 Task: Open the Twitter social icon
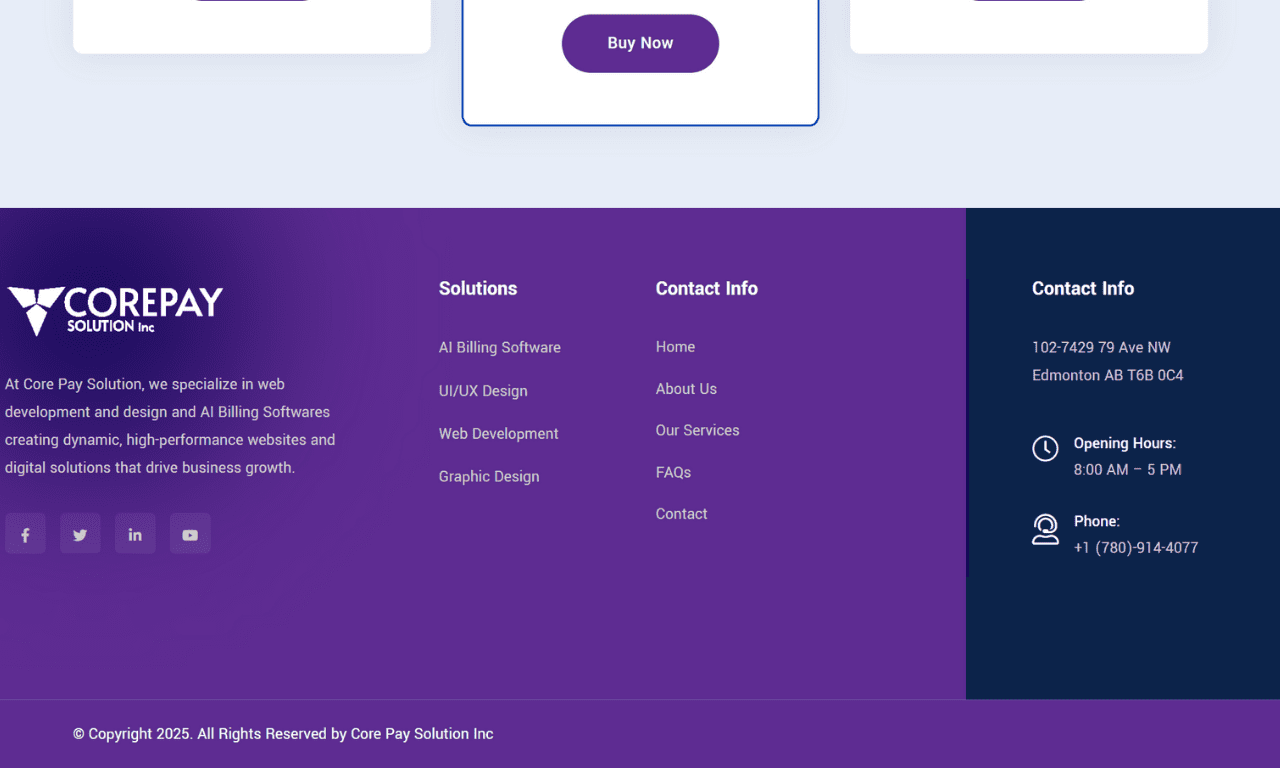80,534
